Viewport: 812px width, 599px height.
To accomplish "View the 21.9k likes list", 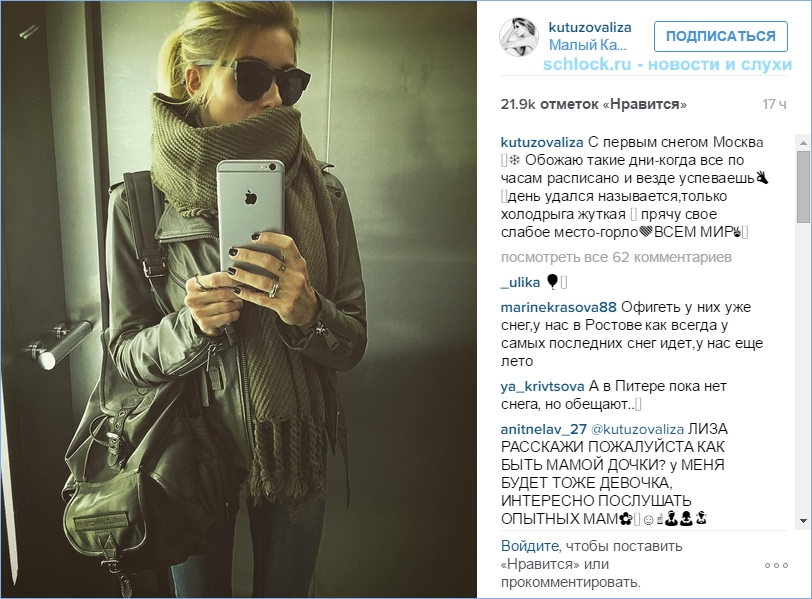I will [x=593, y=105].
